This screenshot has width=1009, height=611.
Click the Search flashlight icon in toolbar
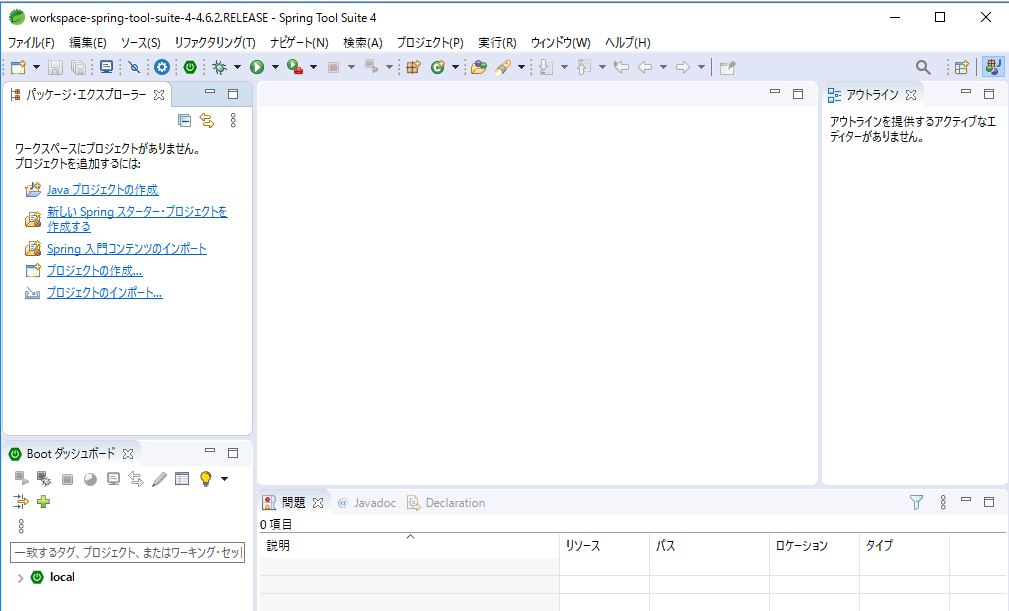tap(503, 67)
